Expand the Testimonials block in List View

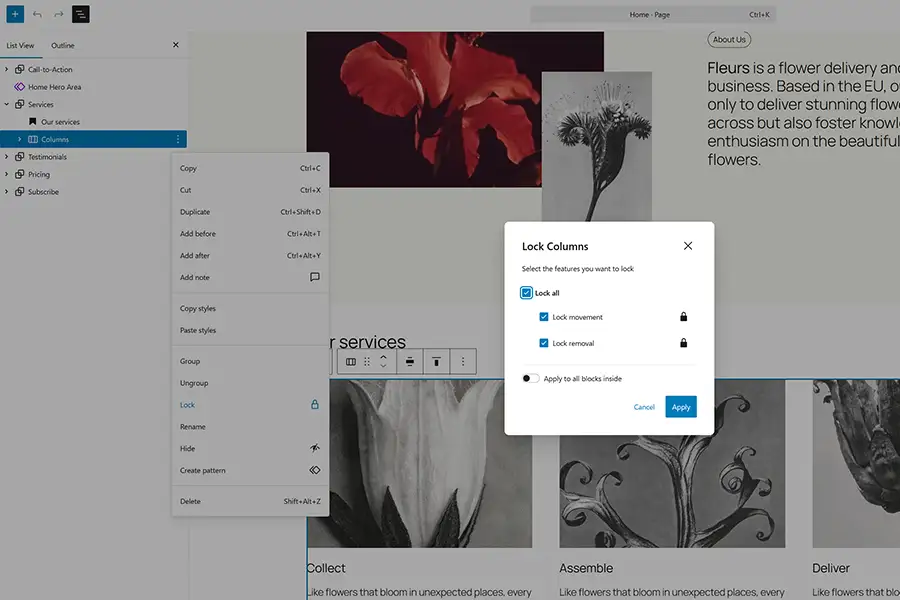coord(6,156)
